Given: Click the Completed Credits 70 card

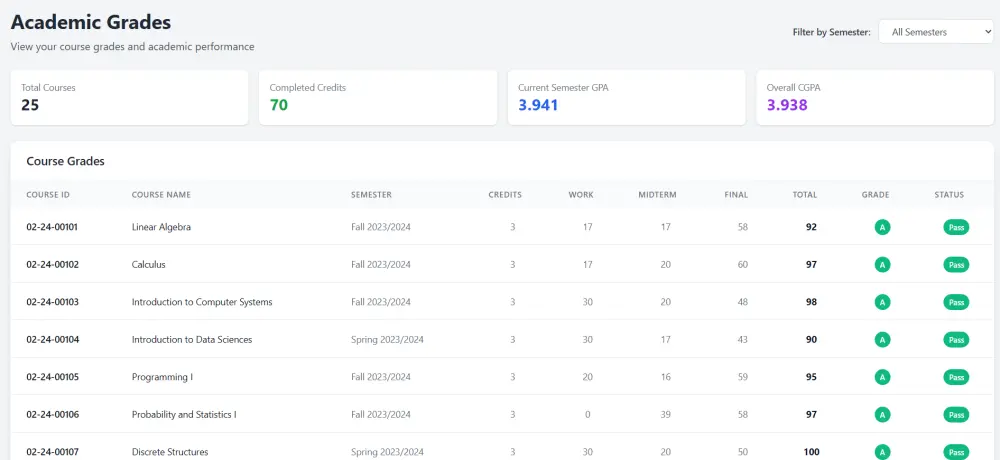Looking at the screenshot, I should point(378,98).
